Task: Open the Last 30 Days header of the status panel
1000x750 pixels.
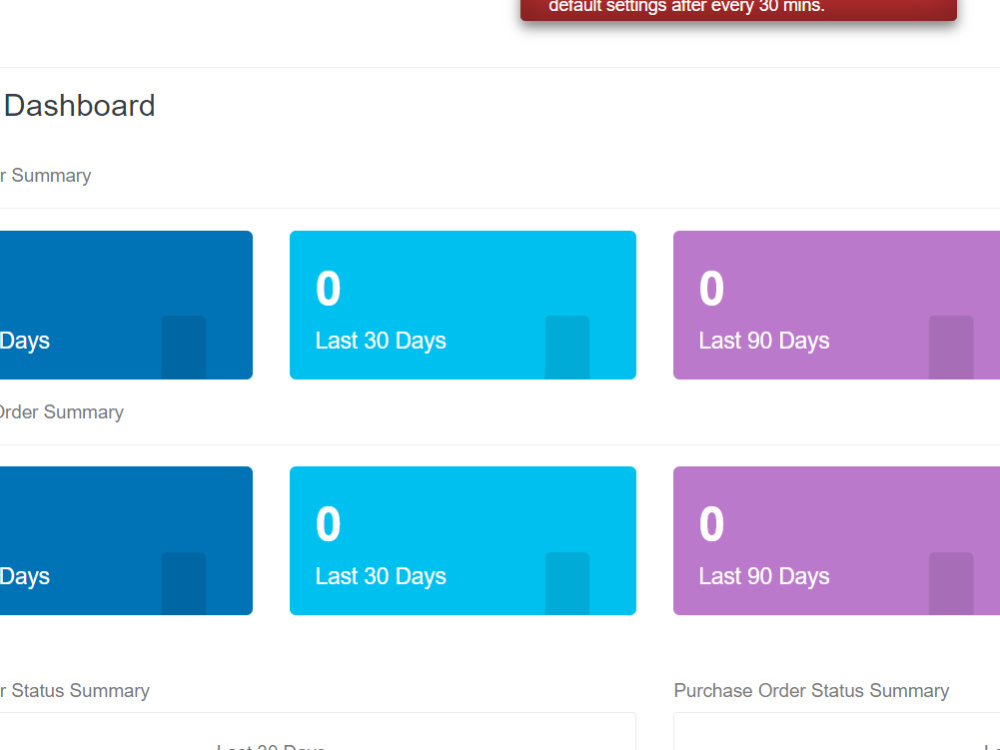Action: (x=270, y=745)
